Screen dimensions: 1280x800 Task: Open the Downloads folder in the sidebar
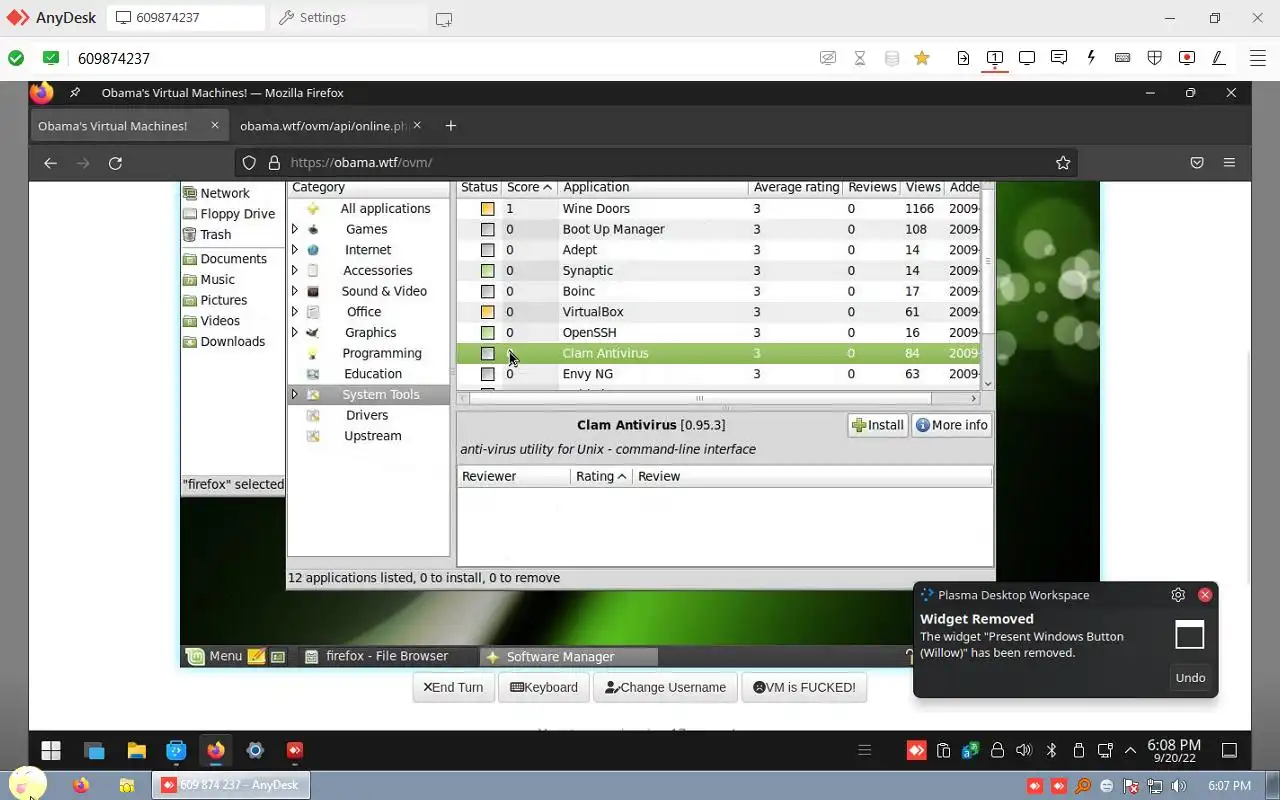[x=224, y=341]
